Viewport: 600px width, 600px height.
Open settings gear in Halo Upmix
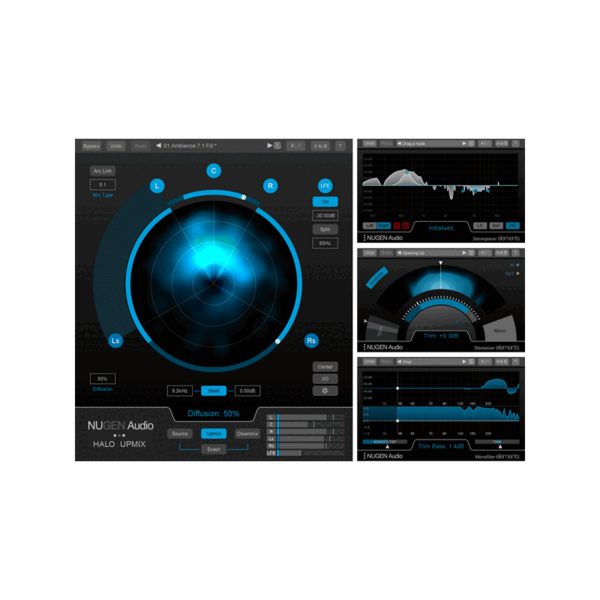(325, 391)
